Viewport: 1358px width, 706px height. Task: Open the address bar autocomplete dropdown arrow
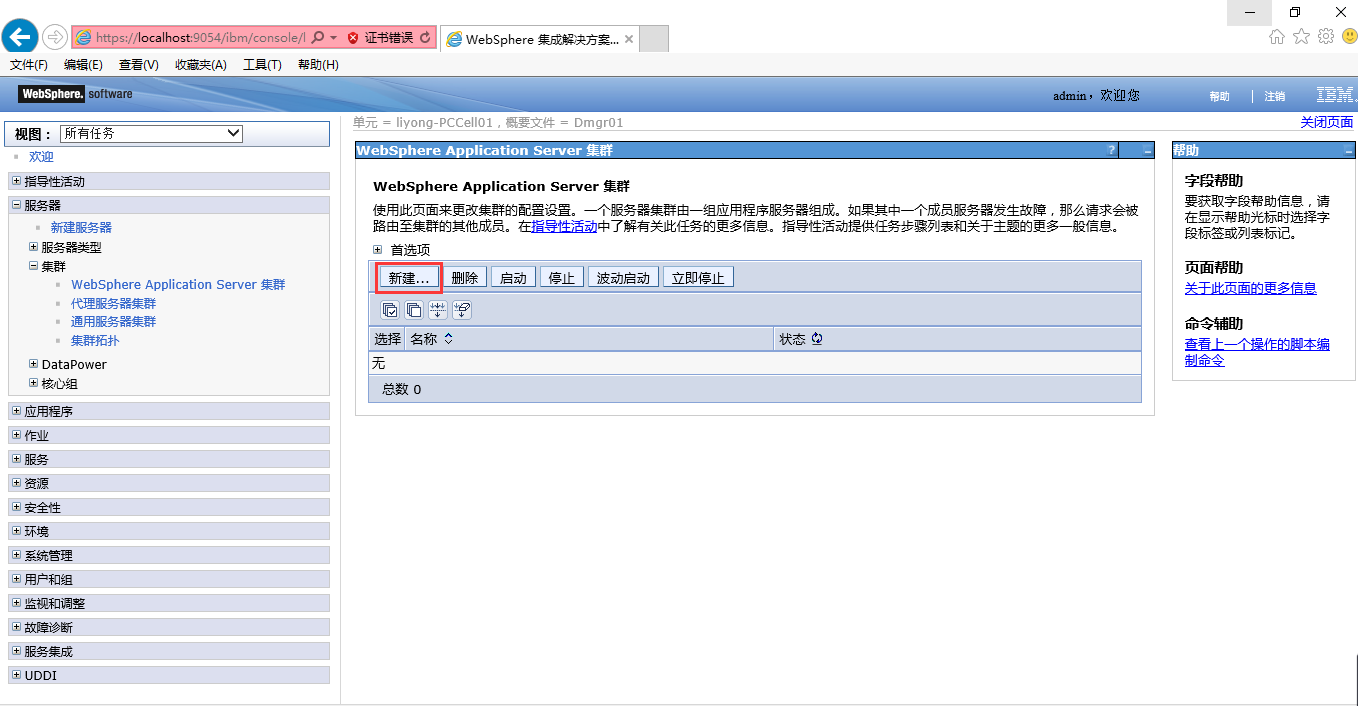coord(333,37)
